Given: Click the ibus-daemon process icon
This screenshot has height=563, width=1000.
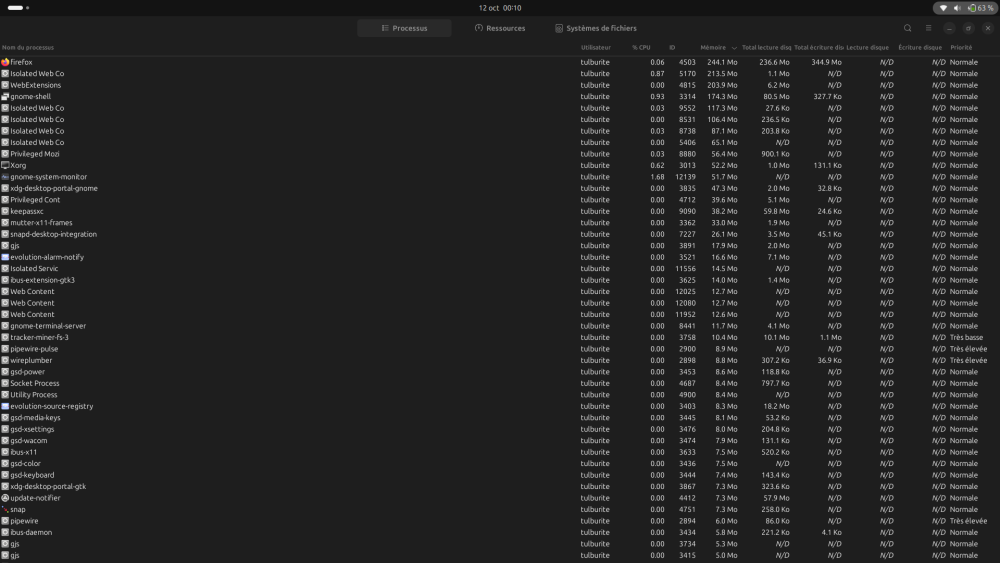Looking at the screenshot, I should coord(5,532).
